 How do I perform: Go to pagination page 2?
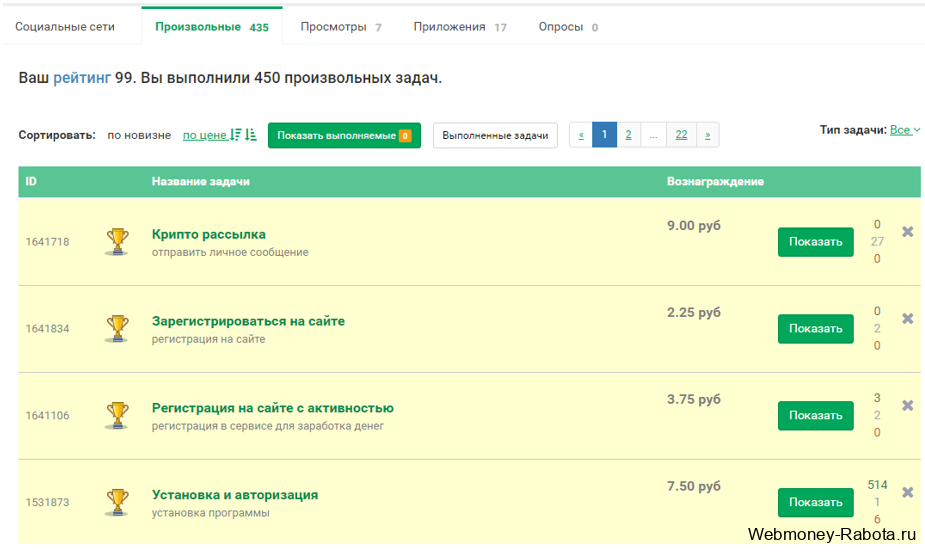pyautogui.click(x=628, y=135)
